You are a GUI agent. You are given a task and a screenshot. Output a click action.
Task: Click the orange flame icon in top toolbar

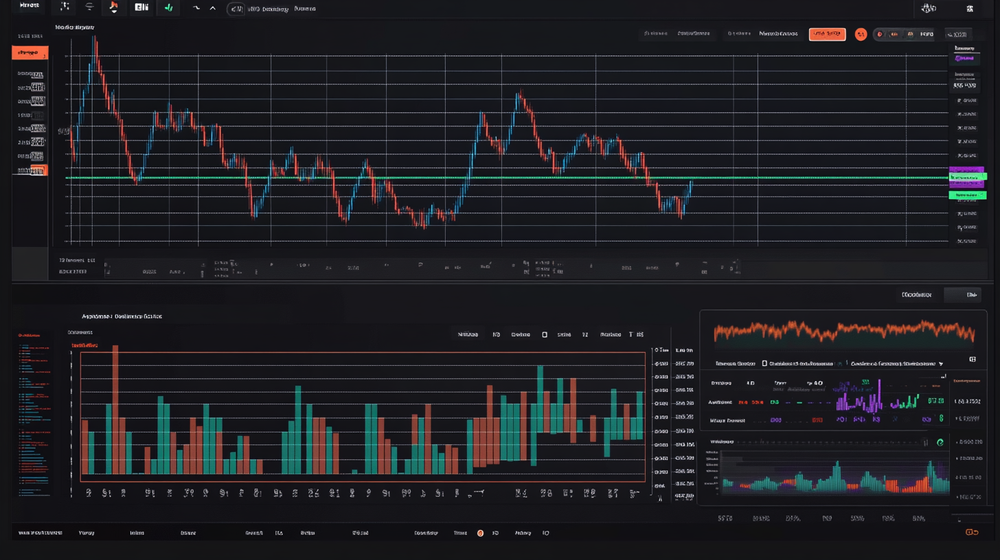coord(114,8)
